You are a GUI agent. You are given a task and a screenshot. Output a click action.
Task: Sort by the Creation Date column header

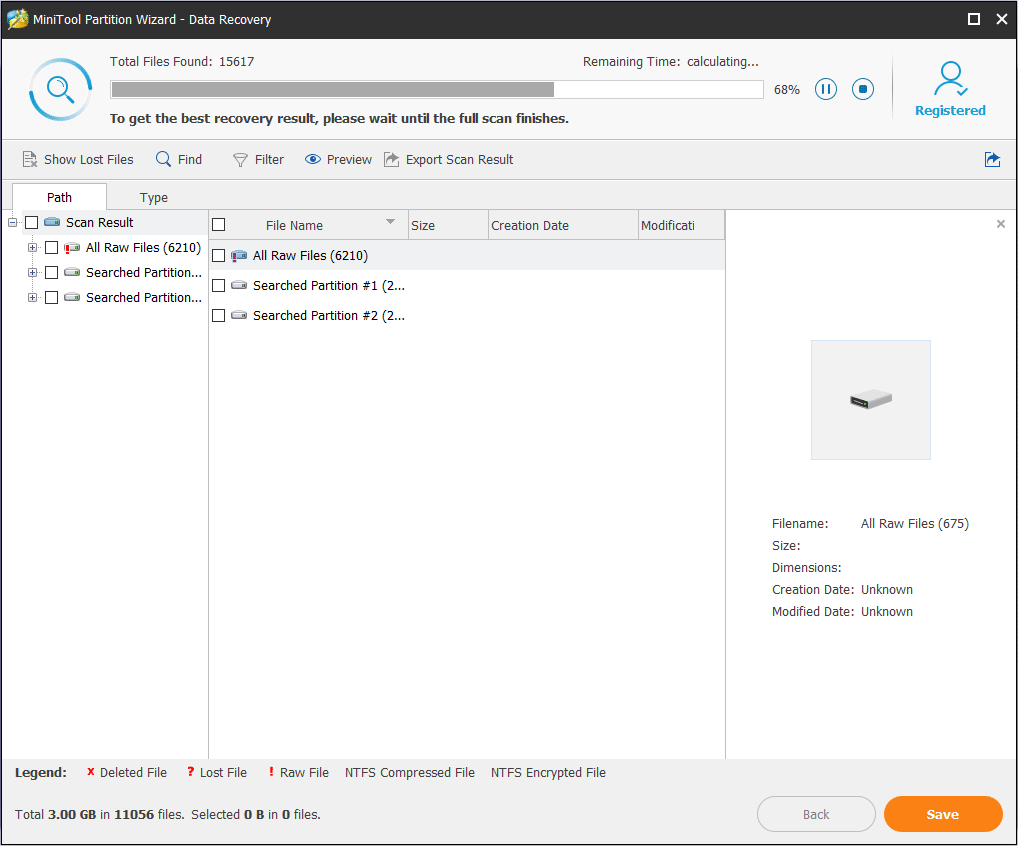click(x=563, y=225)
